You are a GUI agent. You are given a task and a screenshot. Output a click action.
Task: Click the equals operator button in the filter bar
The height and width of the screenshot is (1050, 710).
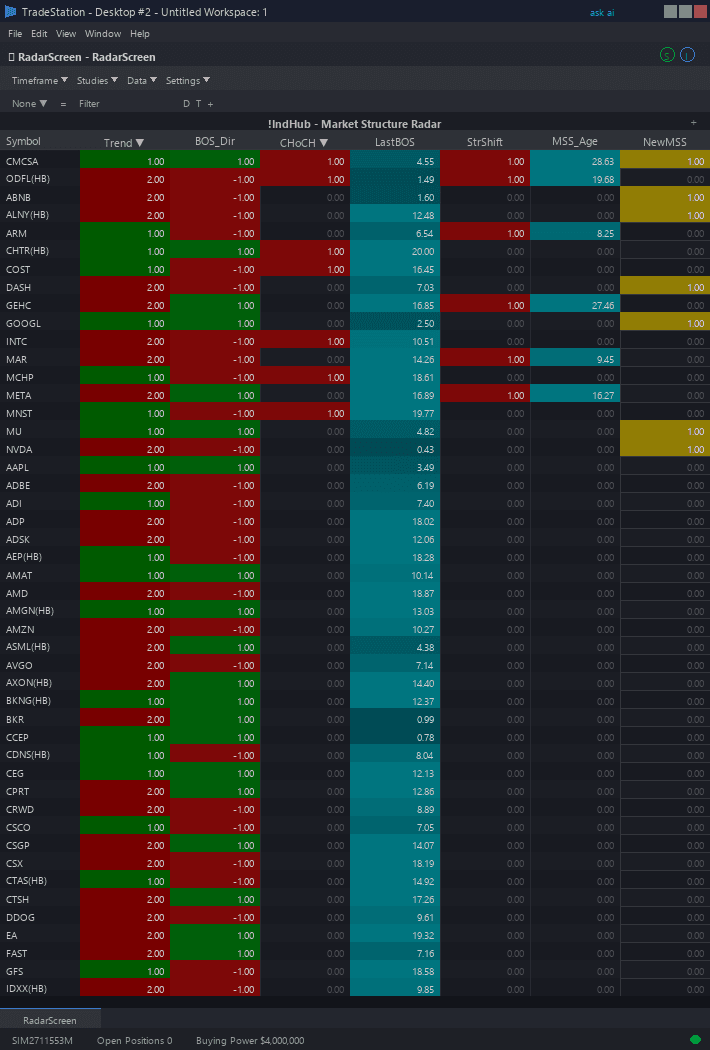click(62, 103)
